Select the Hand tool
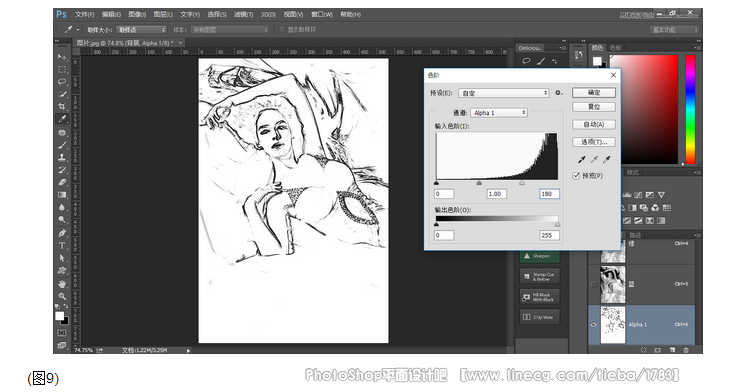729x392 pixels. coord(62,284)
